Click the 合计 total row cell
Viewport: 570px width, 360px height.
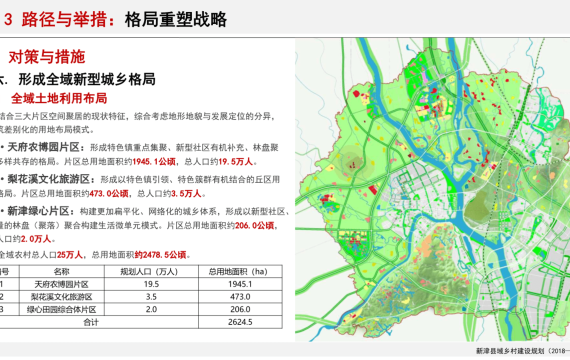point(91,322)
